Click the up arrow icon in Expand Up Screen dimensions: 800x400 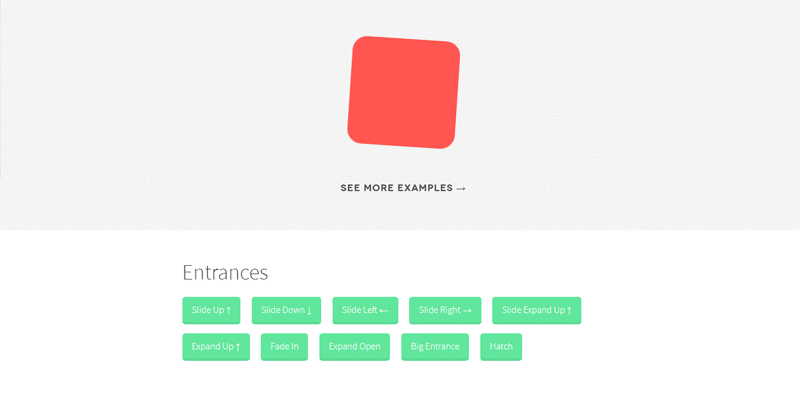coord(238,347)
